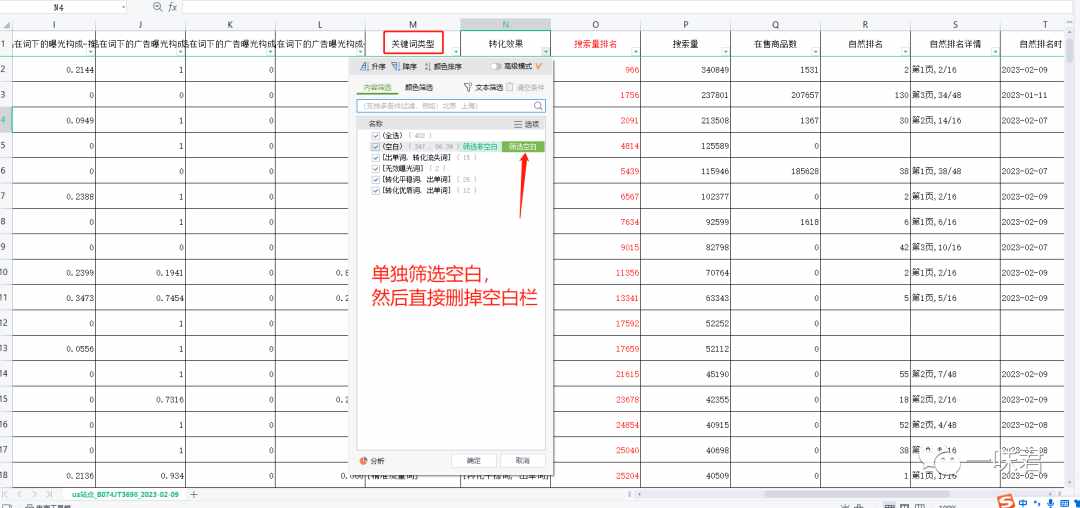Toggle the 高级模式 advanced mode switch
Viewport: 1080px width, 508px height.
tap(497, 66)
